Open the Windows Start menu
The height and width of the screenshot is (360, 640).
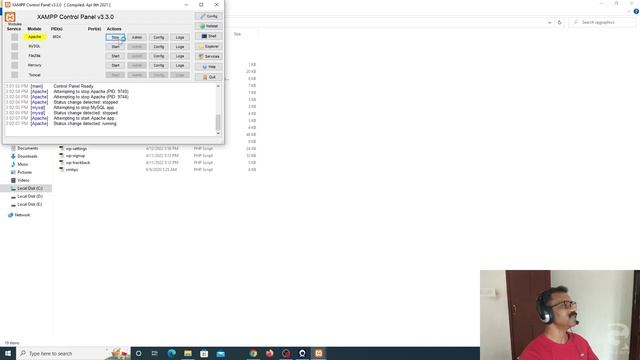click(8, 353)
